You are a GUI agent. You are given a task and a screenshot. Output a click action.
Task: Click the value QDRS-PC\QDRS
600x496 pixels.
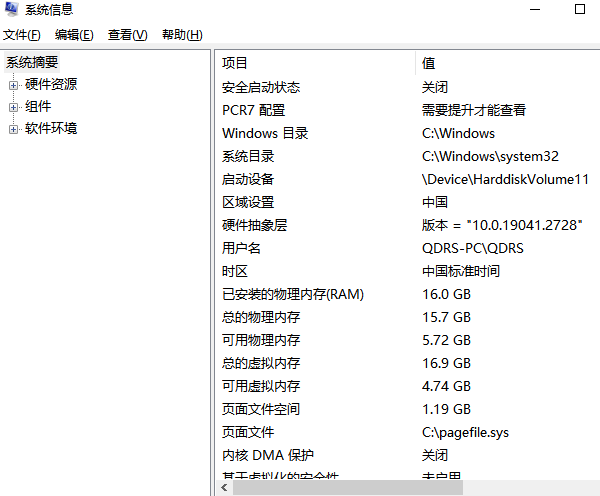click(x=473, y=248)
